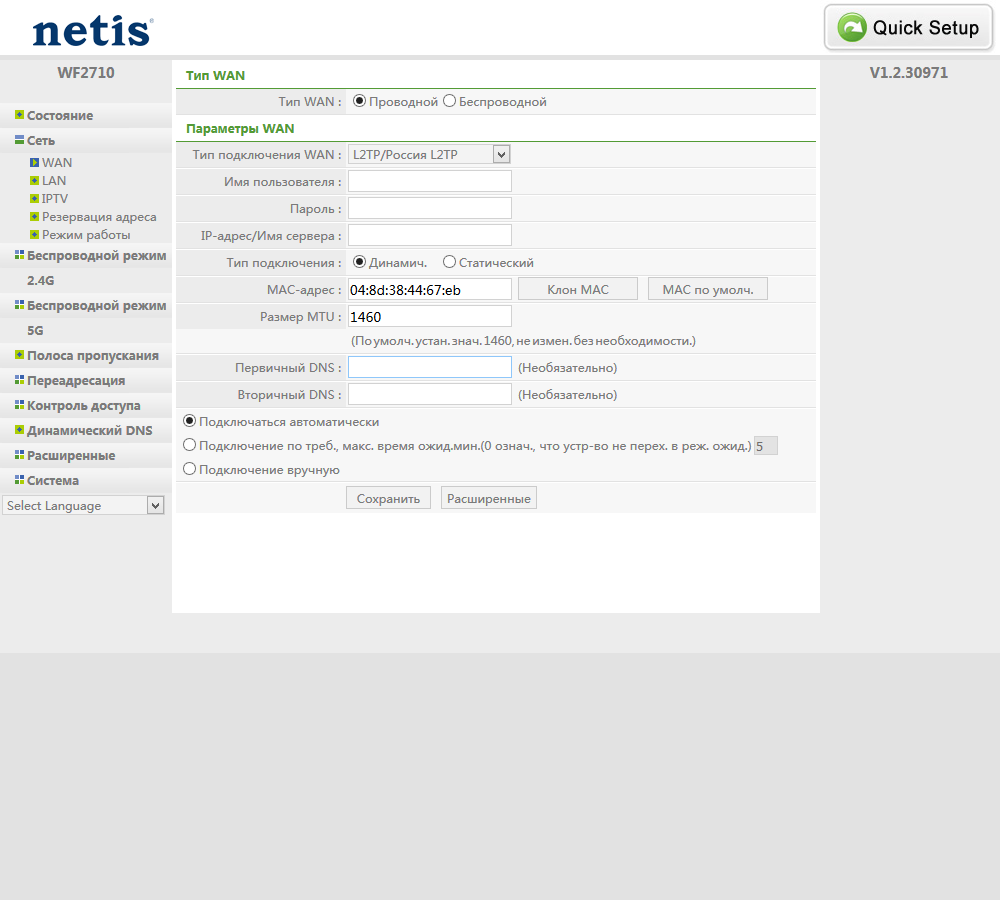Click the WF2710 model label

click(x=86, y=73)
